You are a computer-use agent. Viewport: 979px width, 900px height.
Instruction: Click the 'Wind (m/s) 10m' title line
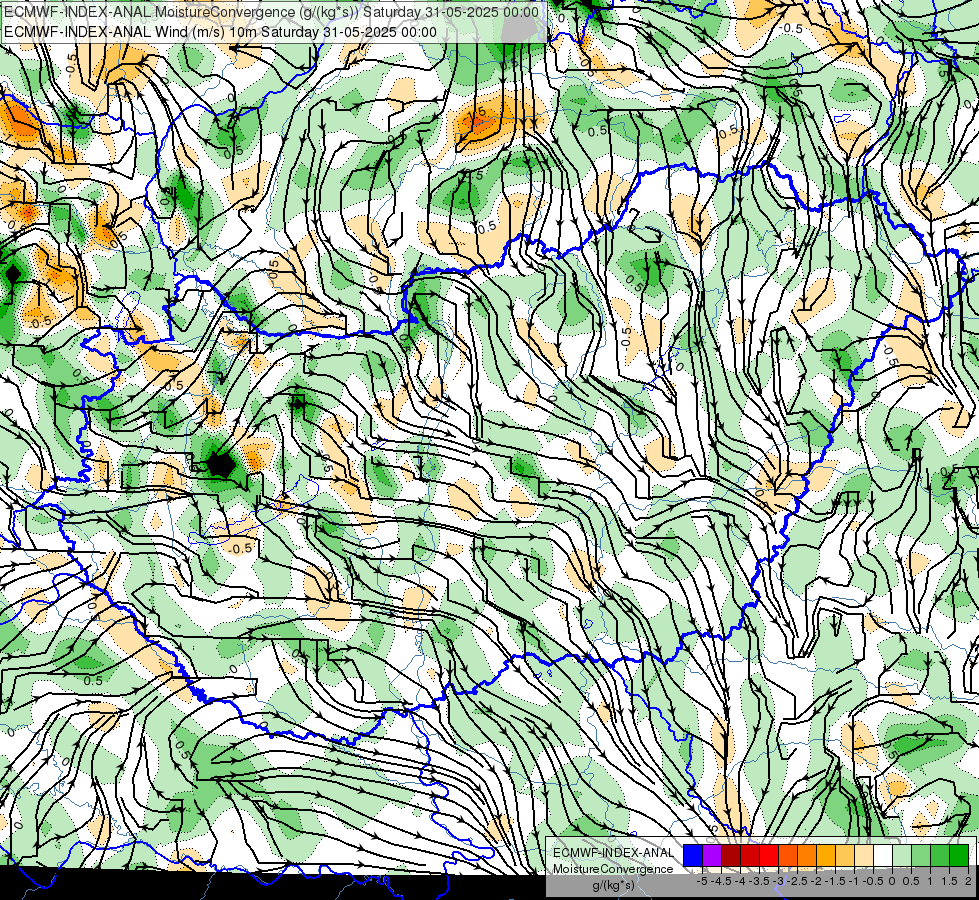click(x=220, y=31)
